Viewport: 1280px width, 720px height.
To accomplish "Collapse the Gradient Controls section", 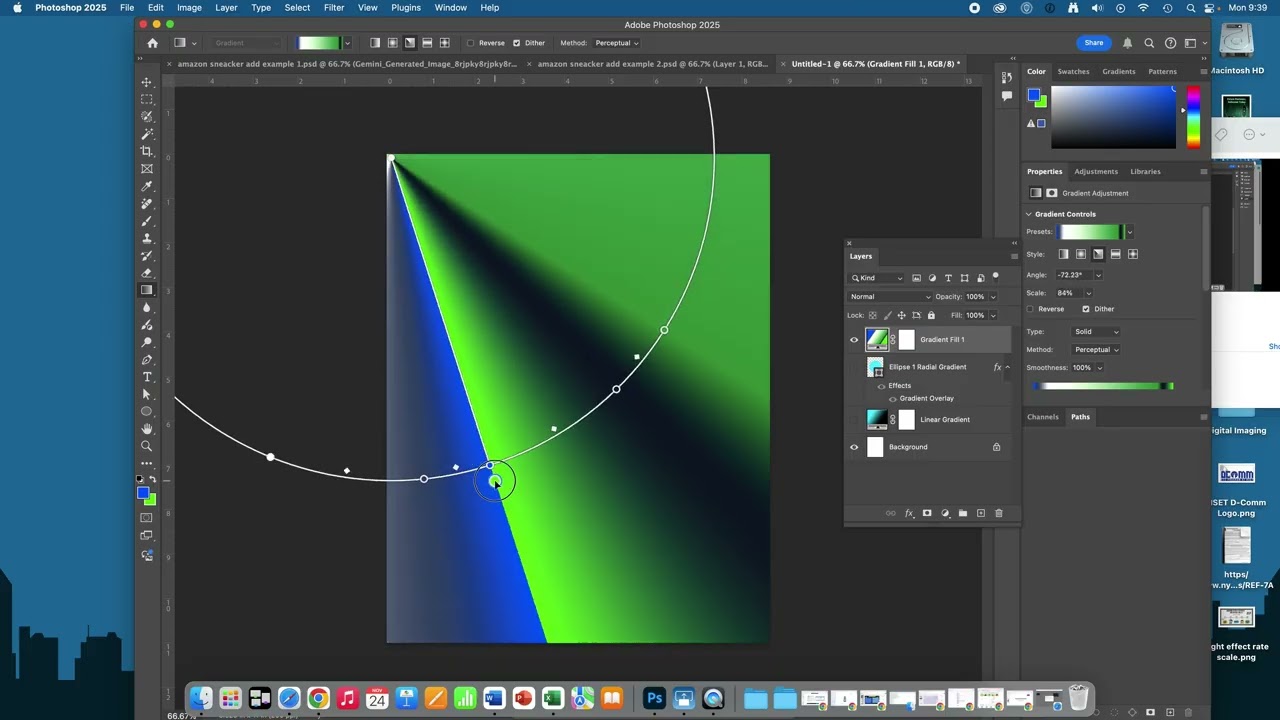I will click(1029, 214).
